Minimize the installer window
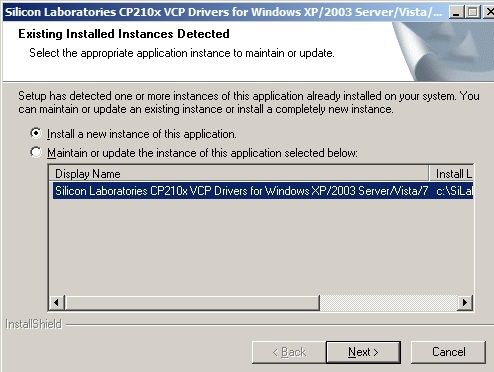This screenshot has height=372, width=494. click(x=455, y=12)
